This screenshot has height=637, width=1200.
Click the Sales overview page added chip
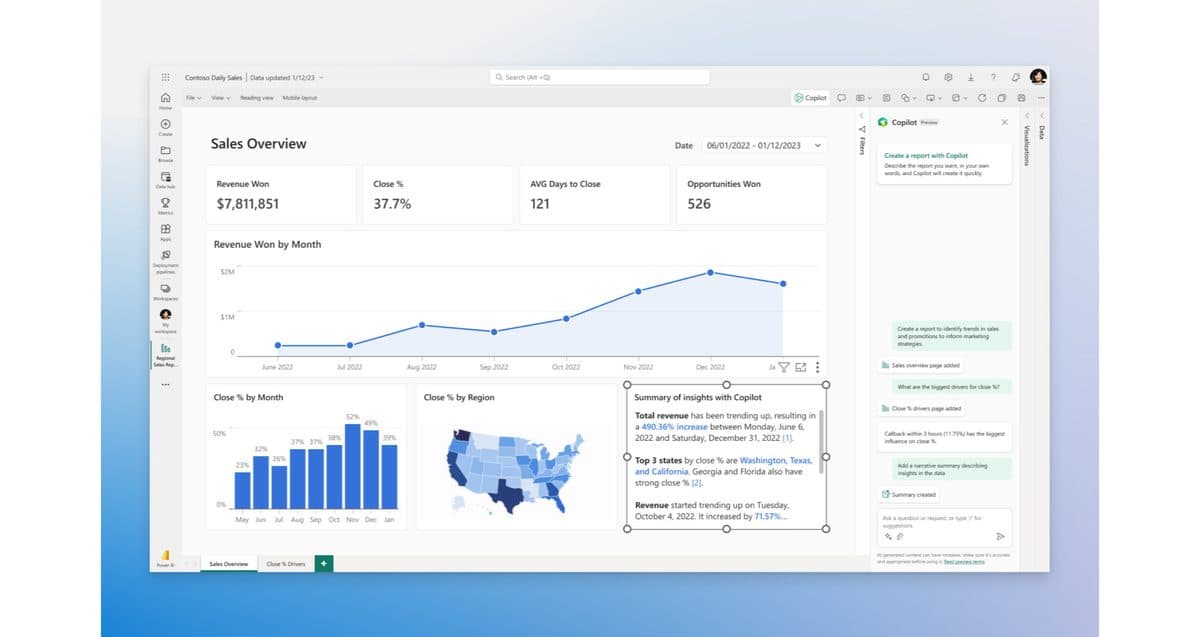921,366
